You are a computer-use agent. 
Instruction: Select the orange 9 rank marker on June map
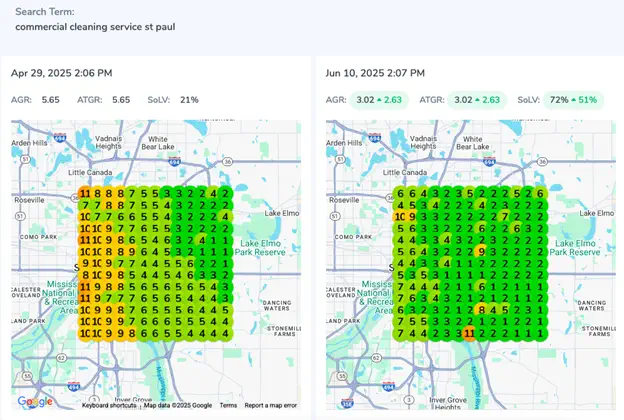coord(482,252)
